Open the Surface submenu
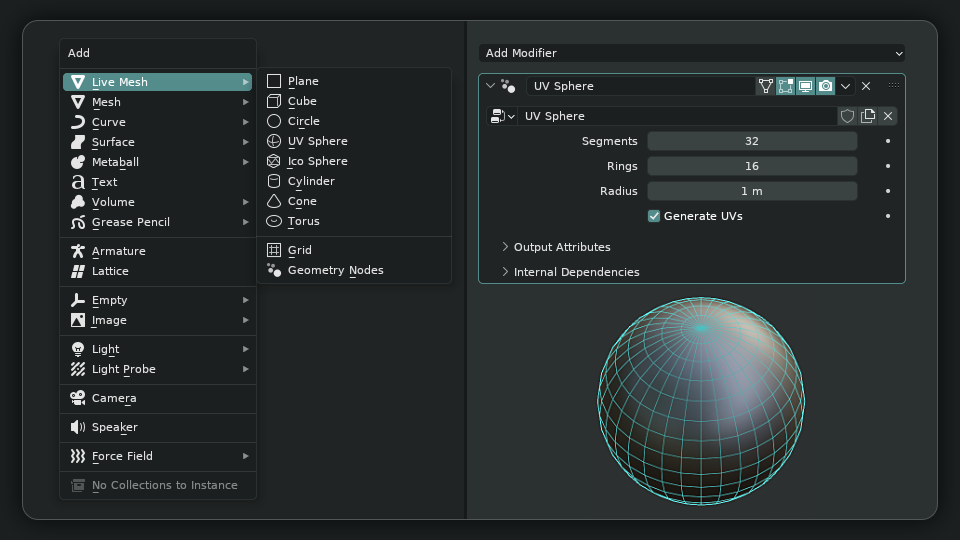Screen dimensions: 960x540 (x=157, y=142)
